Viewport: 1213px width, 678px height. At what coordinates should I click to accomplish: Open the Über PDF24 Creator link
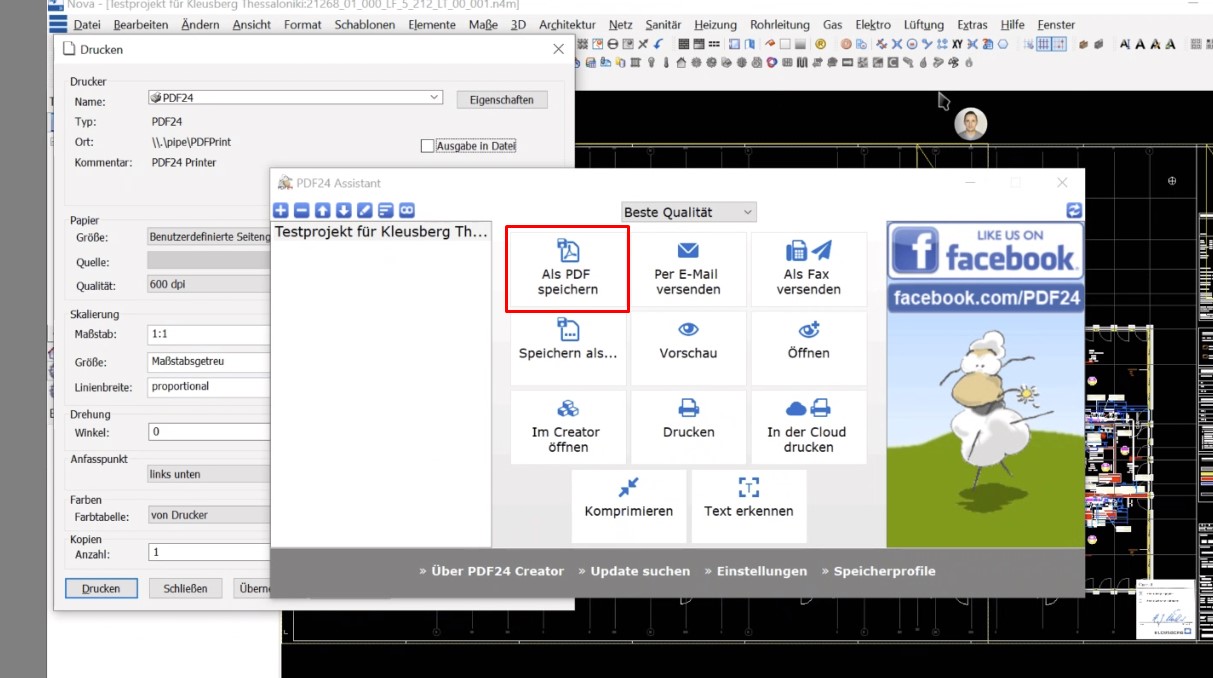[x=491, y=571]
